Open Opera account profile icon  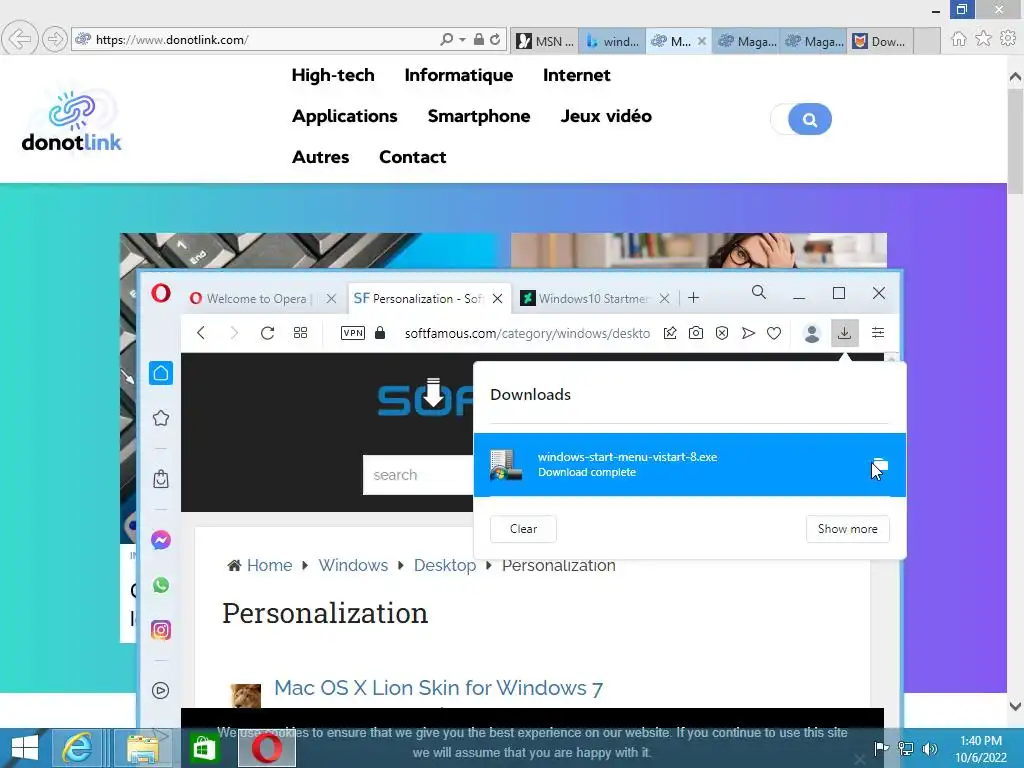click(x=812, y=333)
